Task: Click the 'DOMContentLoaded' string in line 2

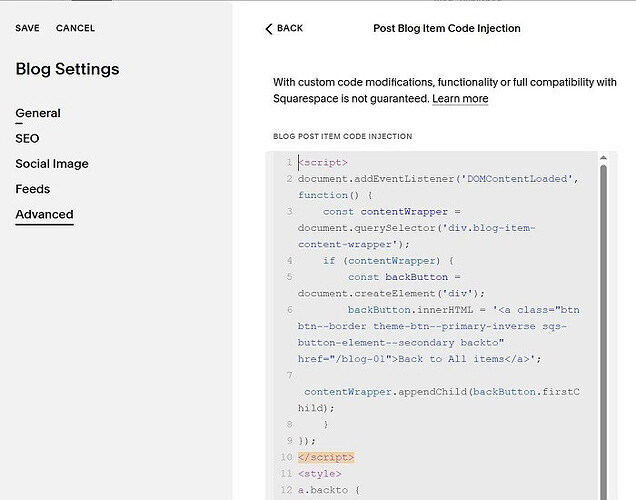Action: [517, 179]
